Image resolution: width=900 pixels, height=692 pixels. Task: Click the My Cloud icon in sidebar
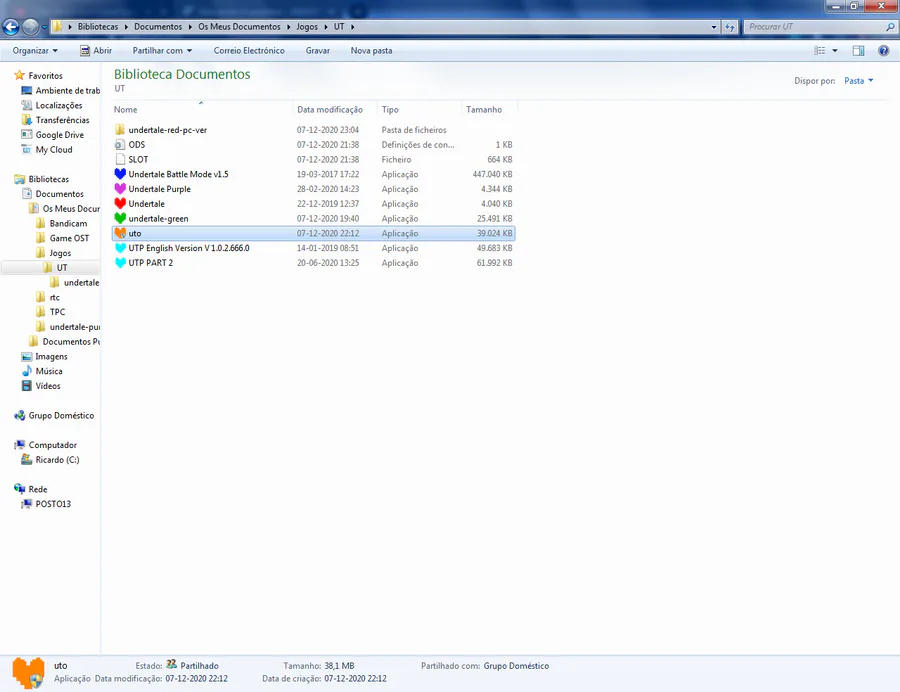coord(26,149)
